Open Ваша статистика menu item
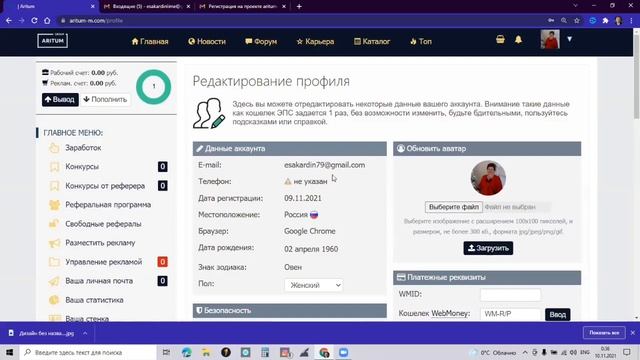640x360 pixels. click(x=94, y=300)
